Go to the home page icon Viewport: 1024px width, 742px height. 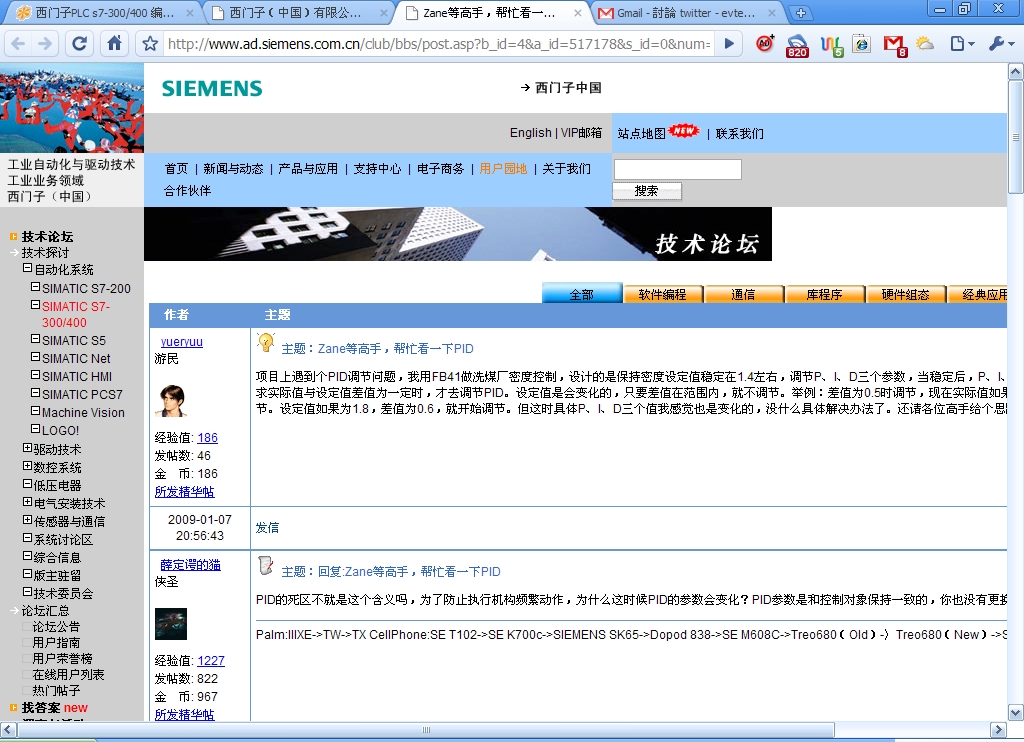tap(114, 44)
